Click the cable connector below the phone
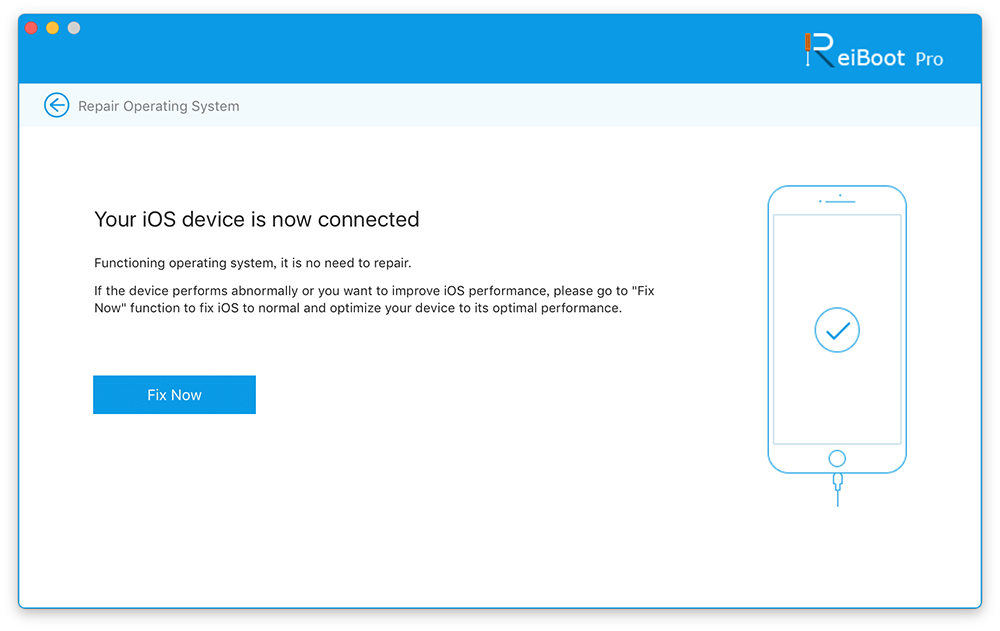 [x=837, y=489]
